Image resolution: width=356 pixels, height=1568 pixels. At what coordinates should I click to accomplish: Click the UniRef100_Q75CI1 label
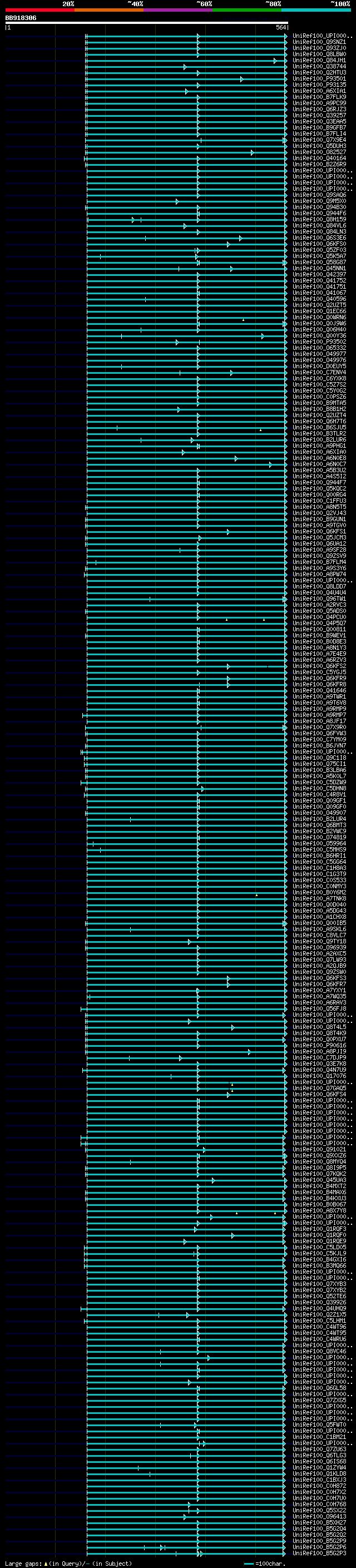(319, 764)
